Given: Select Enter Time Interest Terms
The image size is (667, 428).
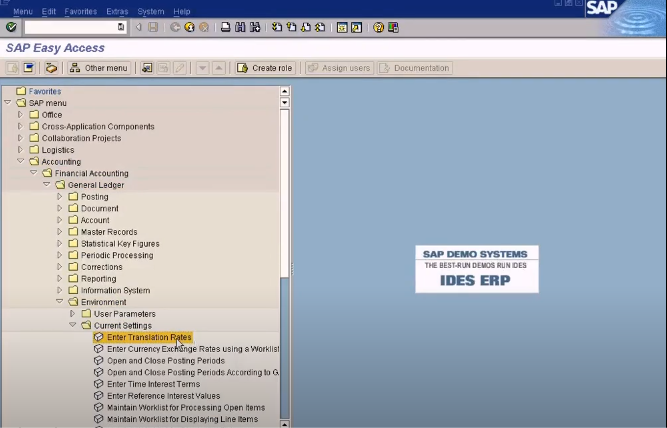Looking at the screenshot, I should pyautogui.click(x=154, y=384).
